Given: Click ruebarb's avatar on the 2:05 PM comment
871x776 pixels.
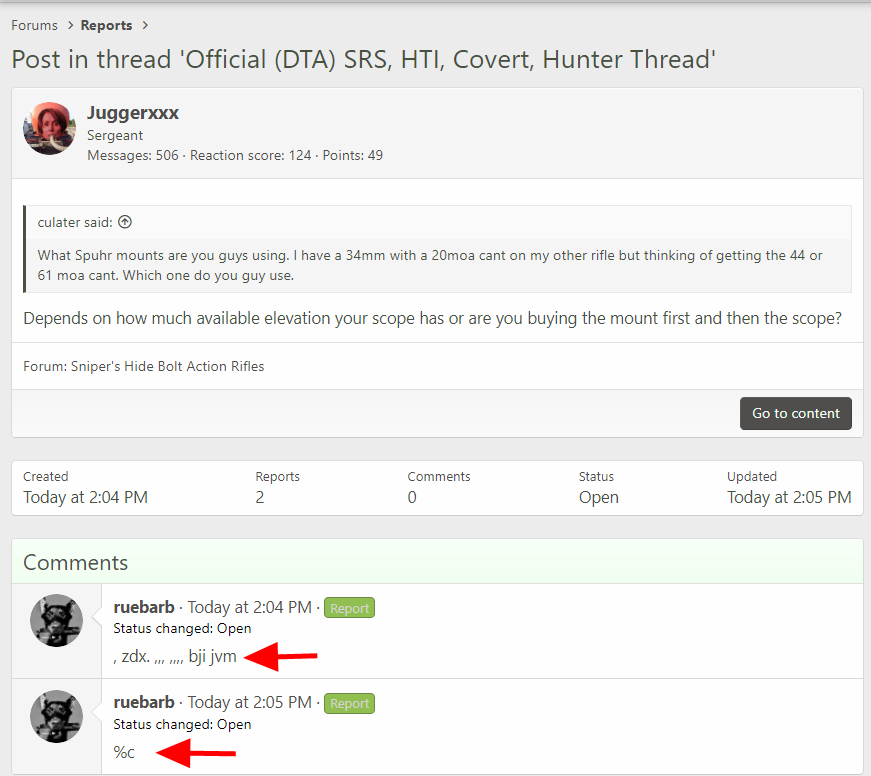Looking at the screenshot, I should (x=56, y=716).
